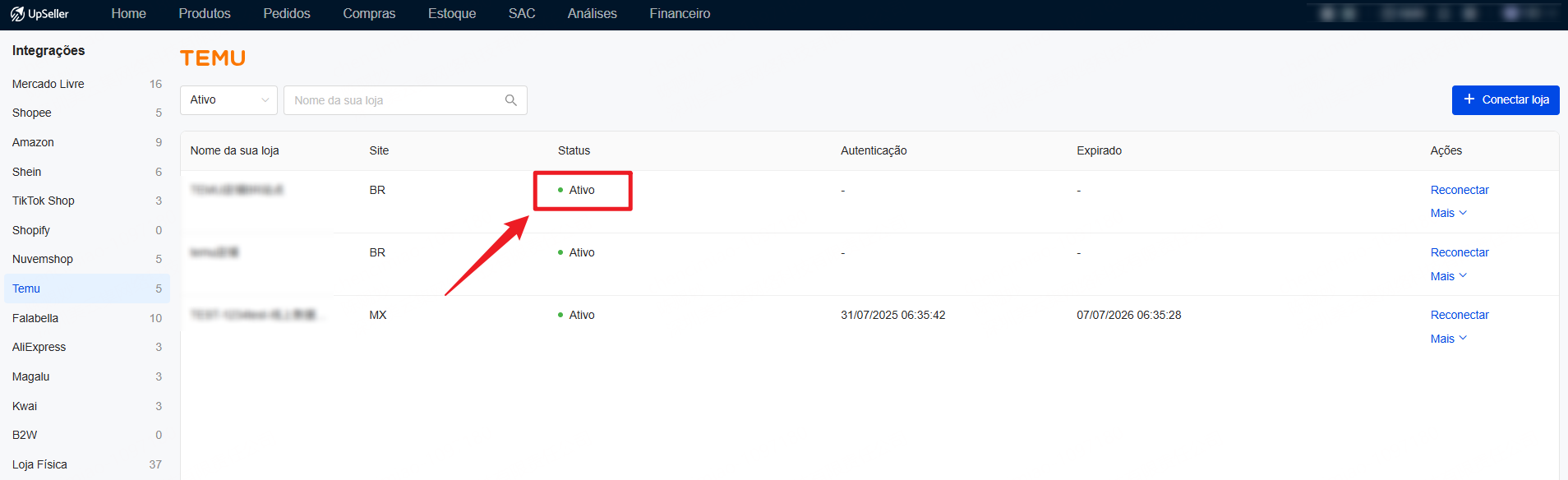The height and width of the screenshot is (480, 1568).
Task: Select Loja Física integration
Action: click(x=86, y=464)
